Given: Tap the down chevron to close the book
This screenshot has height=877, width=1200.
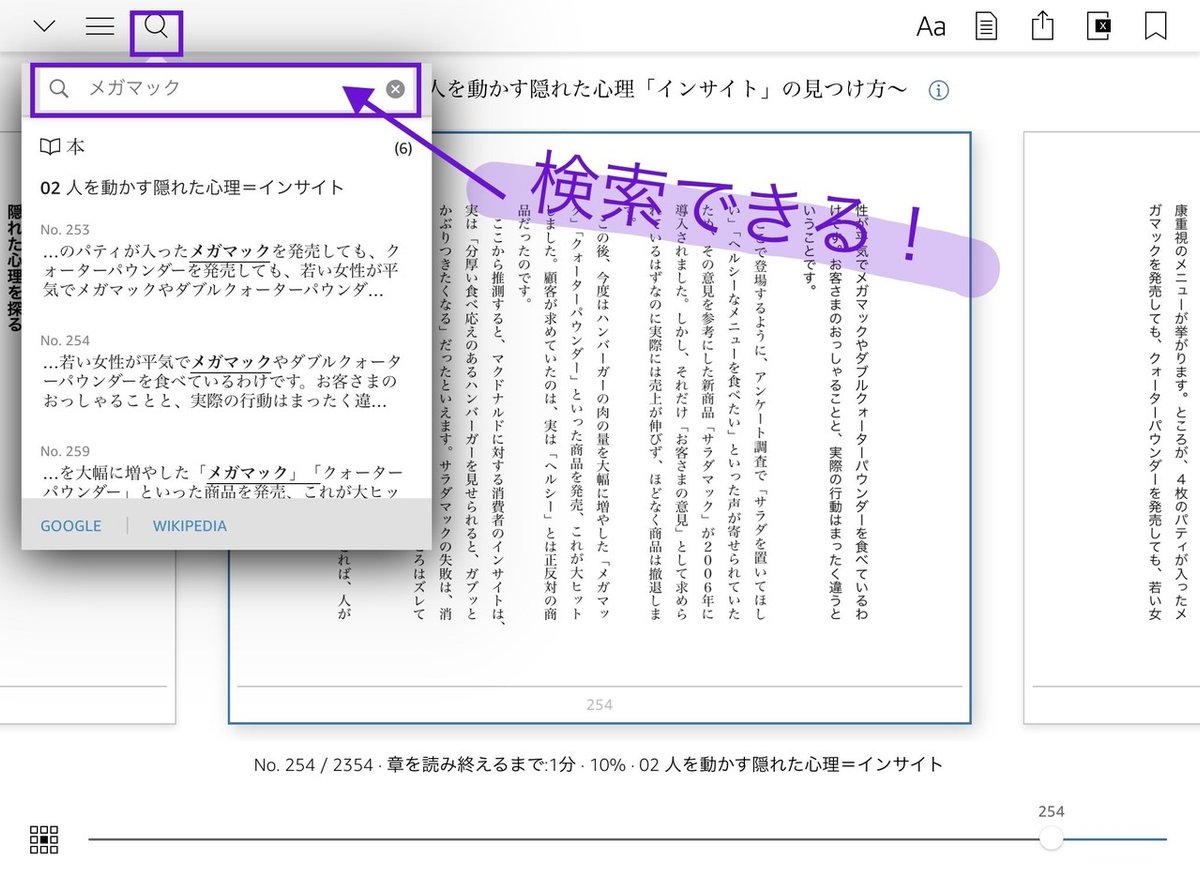Looking at the screenshot, I should point(44,27).
